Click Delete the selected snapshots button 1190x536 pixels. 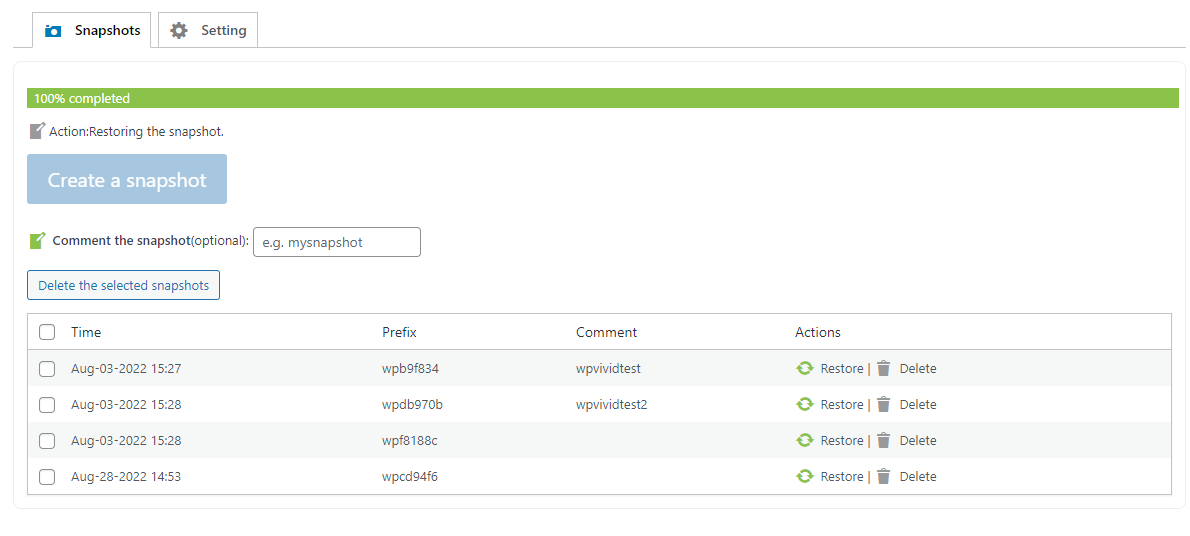(x=123, y=285)
